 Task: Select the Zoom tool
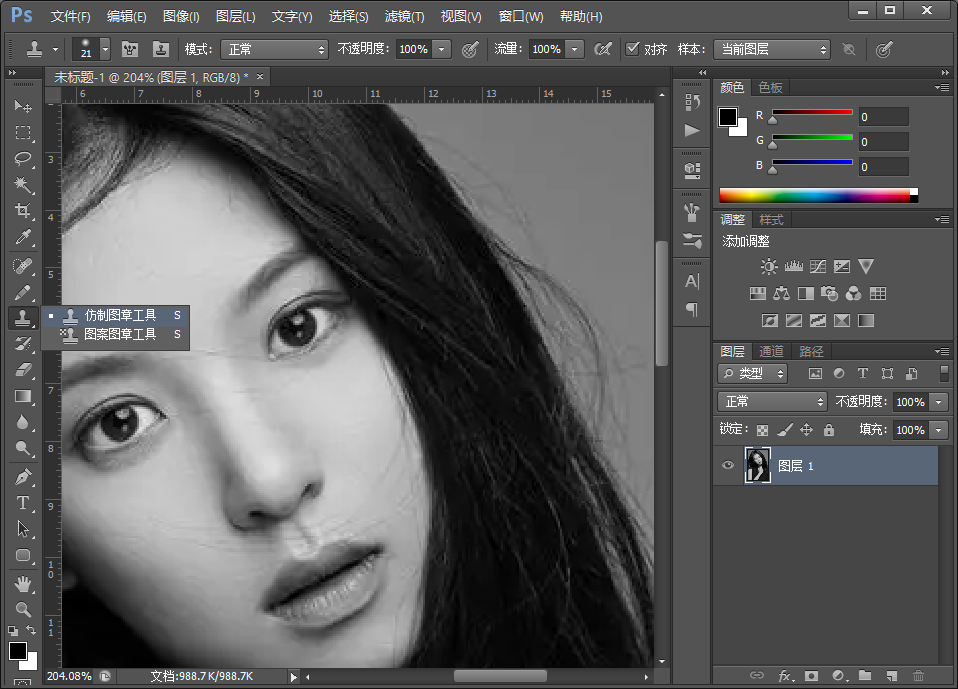point(23,610)
